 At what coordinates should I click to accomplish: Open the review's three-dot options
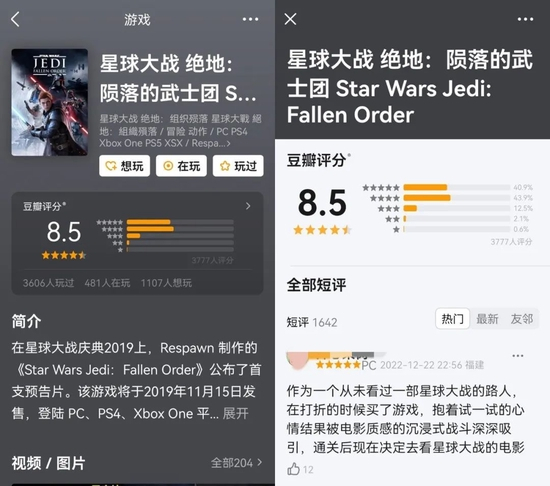[x=518, y=356]
